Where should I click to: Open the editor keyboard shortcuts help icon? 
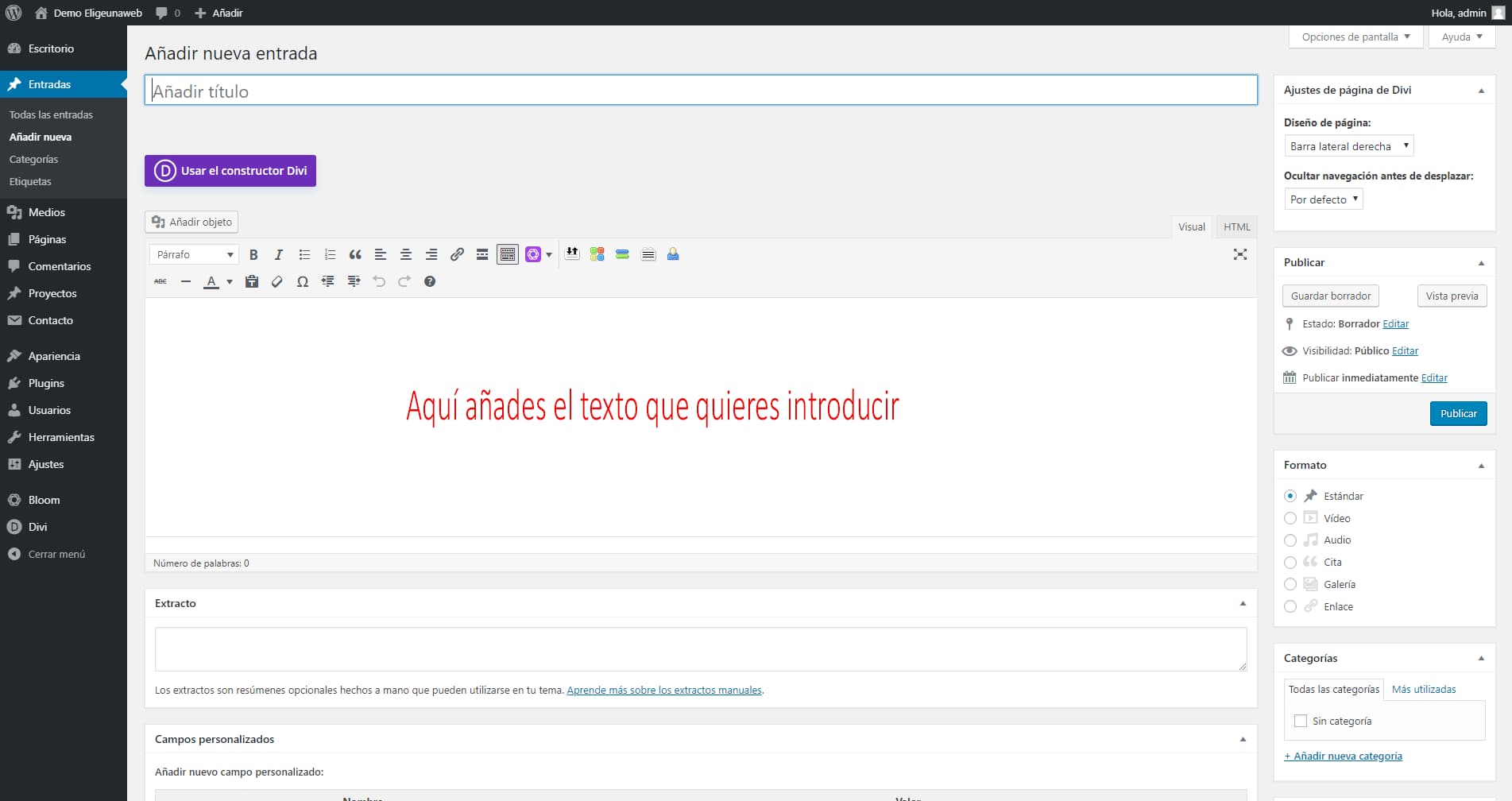coord(430,282)
